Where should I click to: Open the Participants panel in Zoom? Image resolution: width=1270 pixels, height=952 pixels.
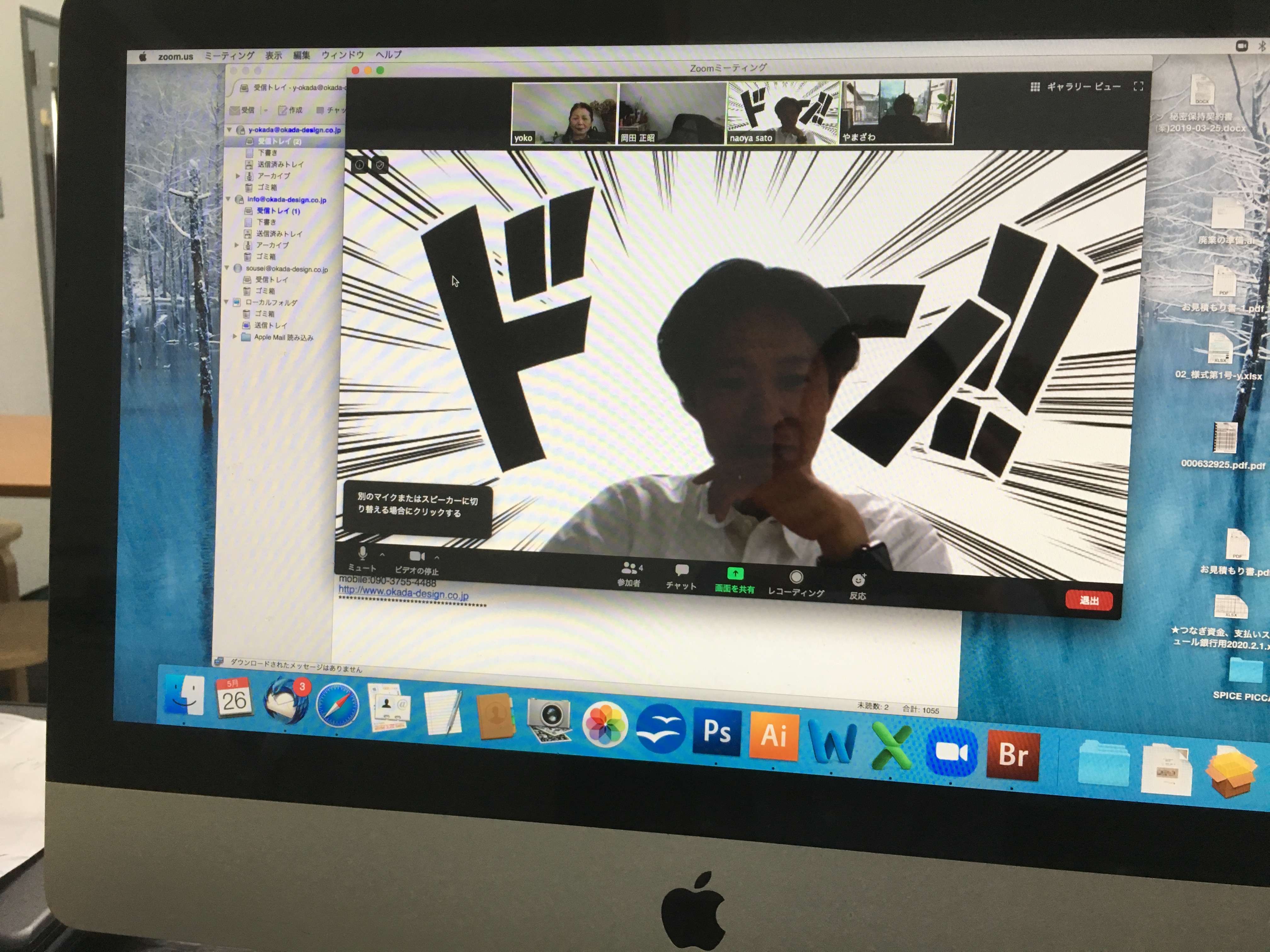[x=630, y=569]
